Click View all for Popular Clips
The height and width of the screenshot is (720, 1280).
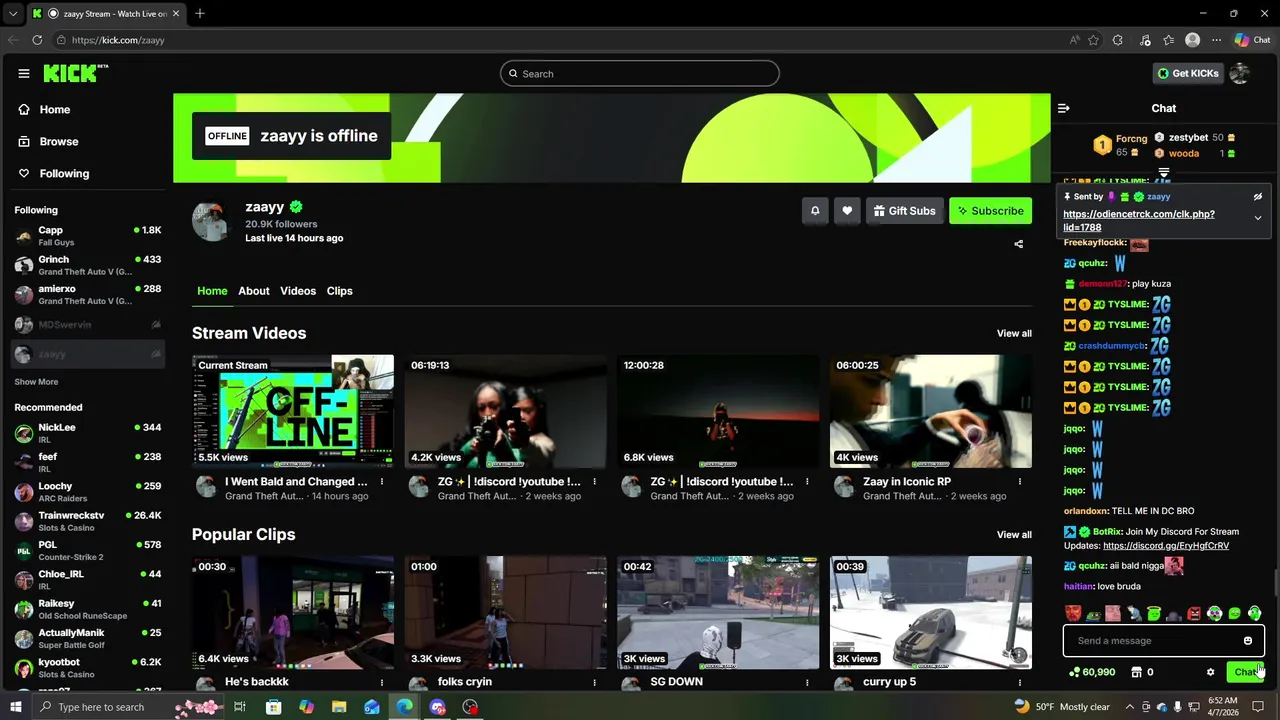(x=1014, y=535)
